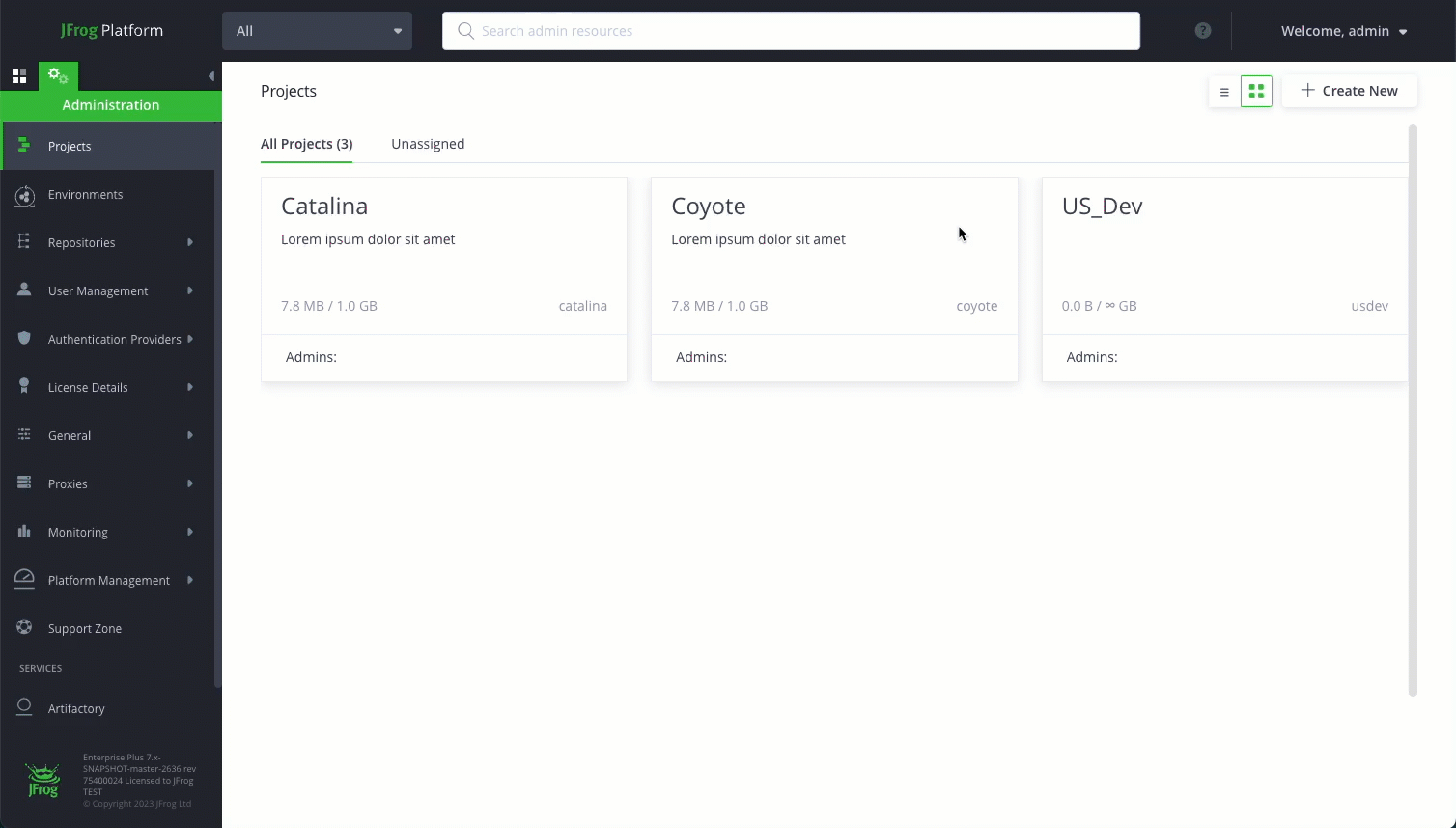Screen dimensions: 1456x828
Task: Click the Create New button
Action: pos(1350,90)
